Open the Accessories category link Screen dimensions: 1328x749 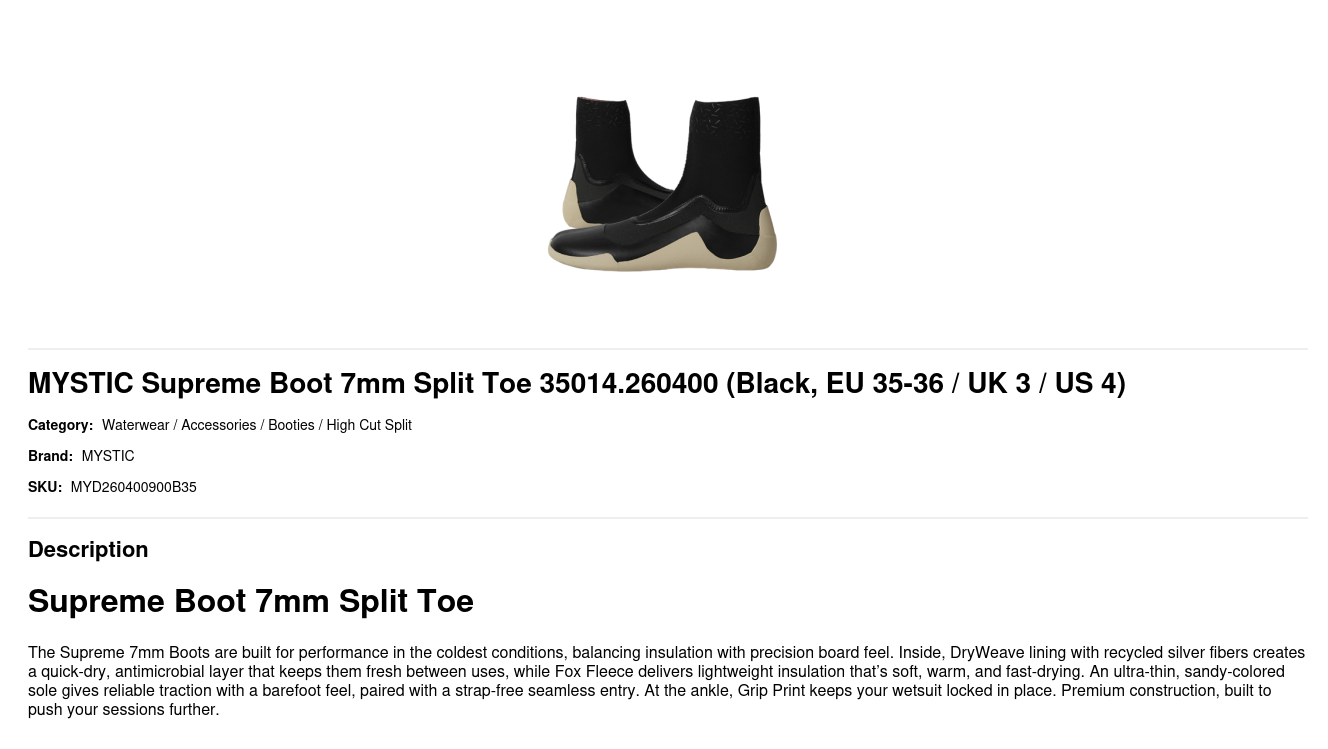click(218, 425)
